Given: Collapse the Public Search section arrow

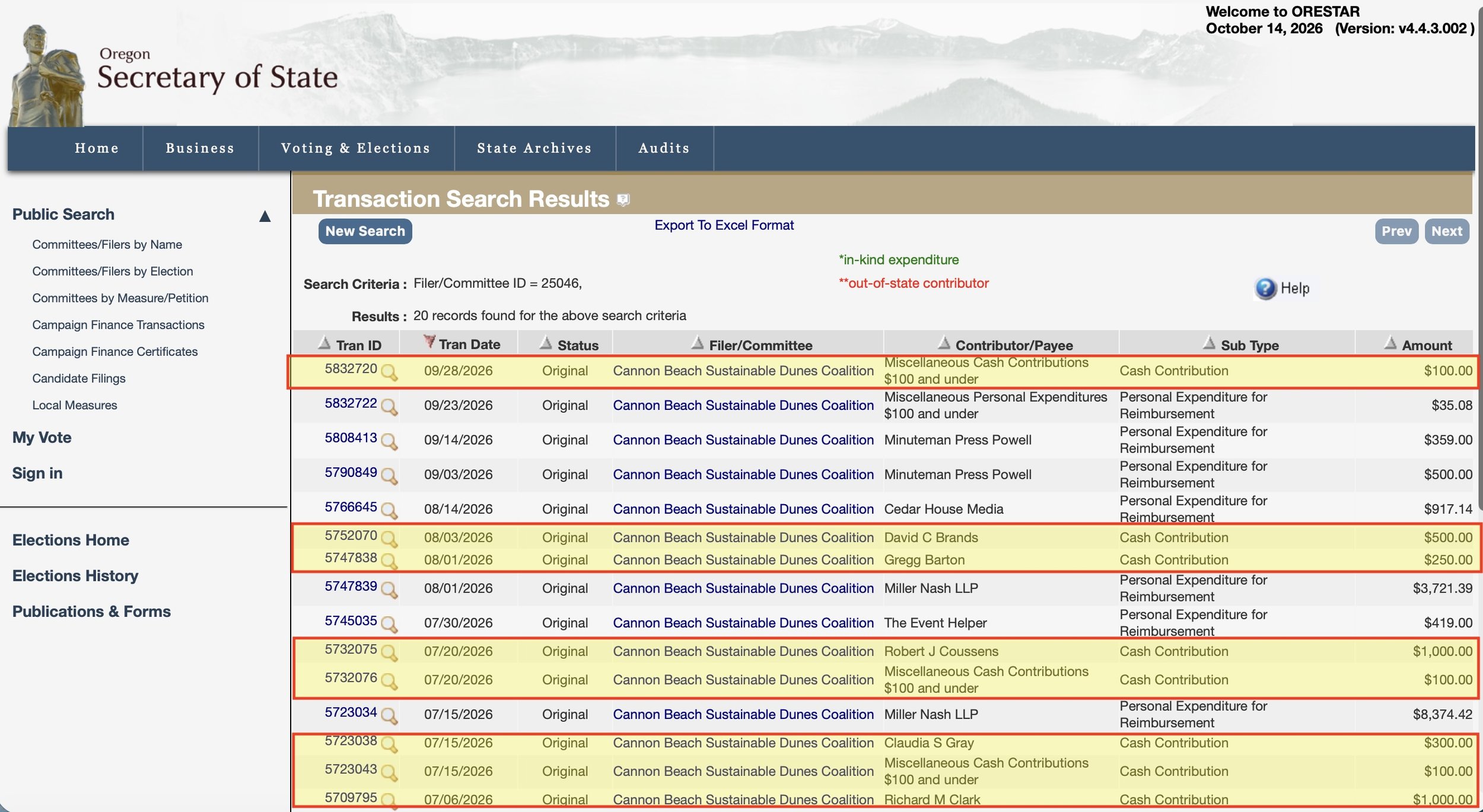Looking at the screenshot, I should [265, 216].
